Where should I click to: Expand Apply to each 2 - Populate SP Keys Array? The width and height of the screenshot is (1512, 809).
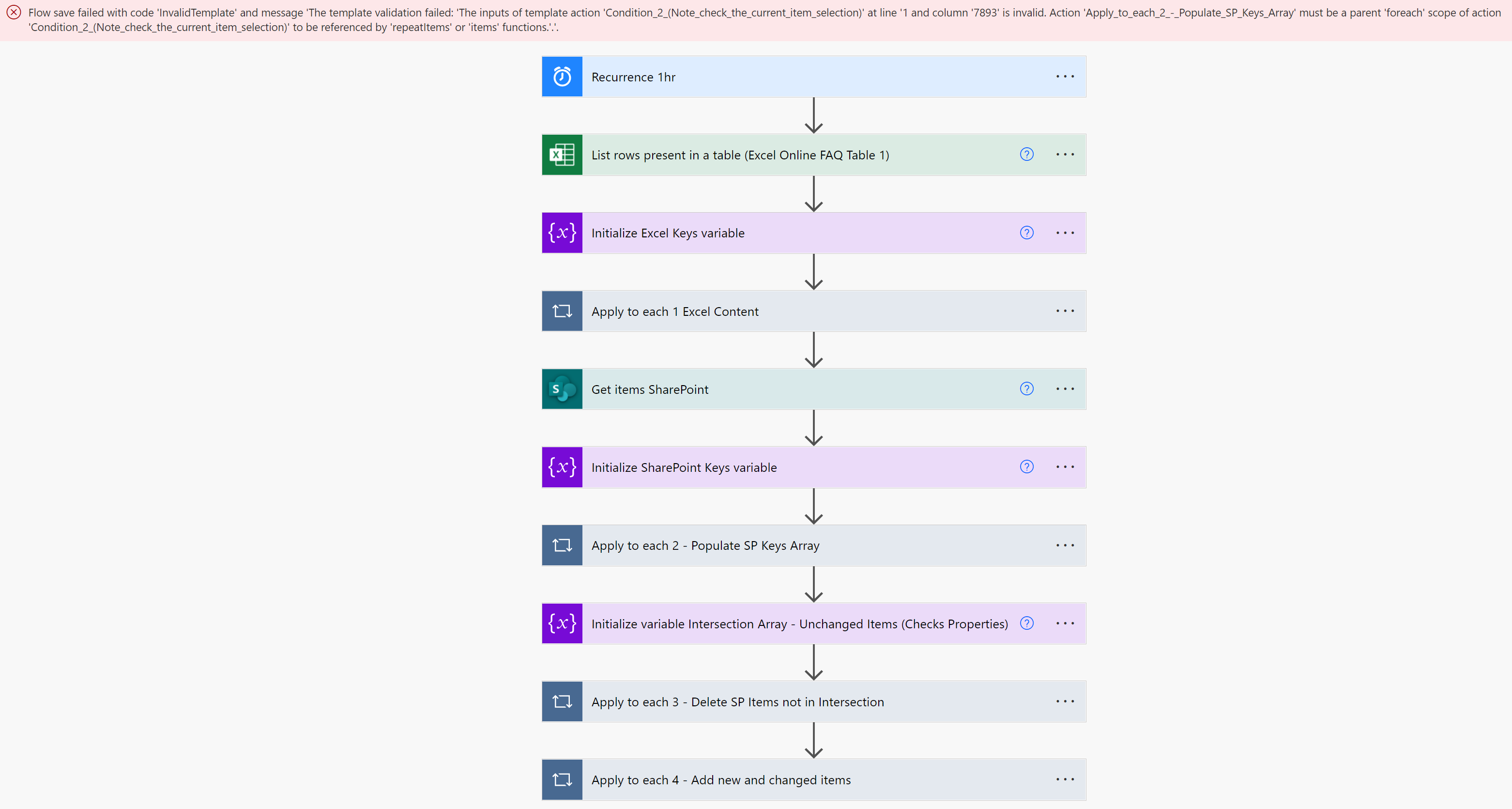tap(705, 545)
